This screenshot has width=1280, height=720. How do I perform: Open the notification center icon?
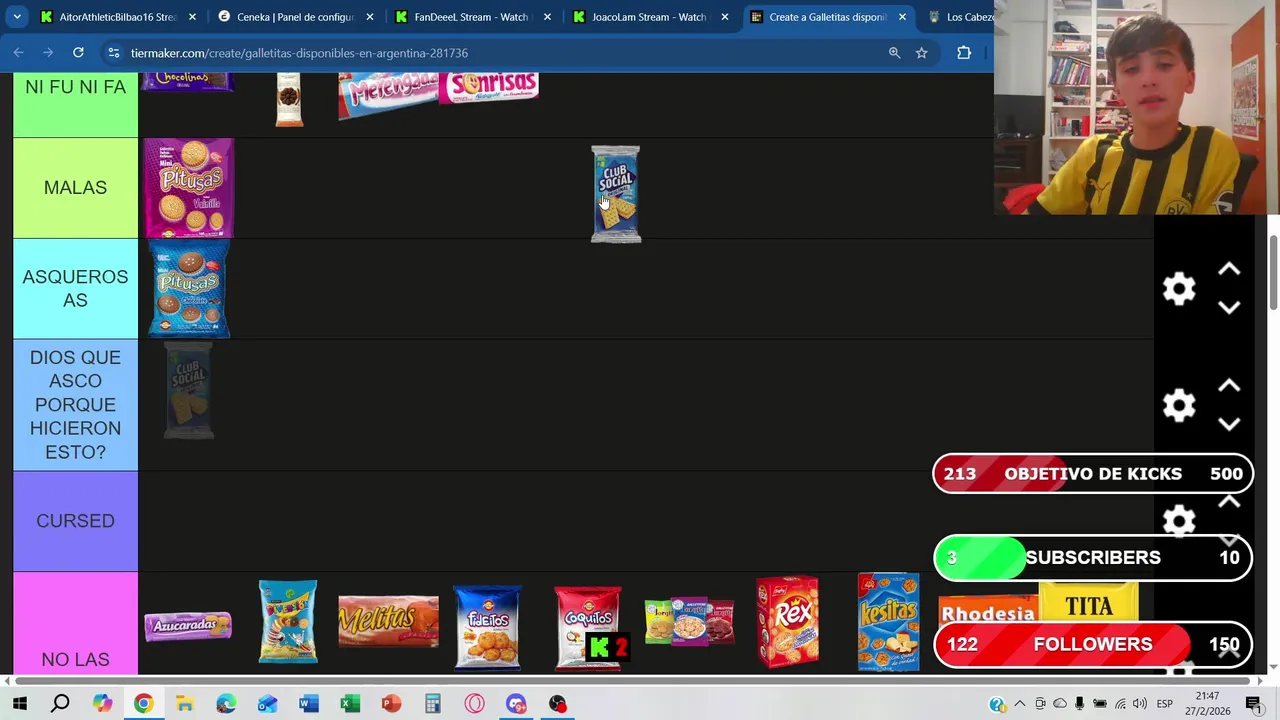(x=1253, y=704)
